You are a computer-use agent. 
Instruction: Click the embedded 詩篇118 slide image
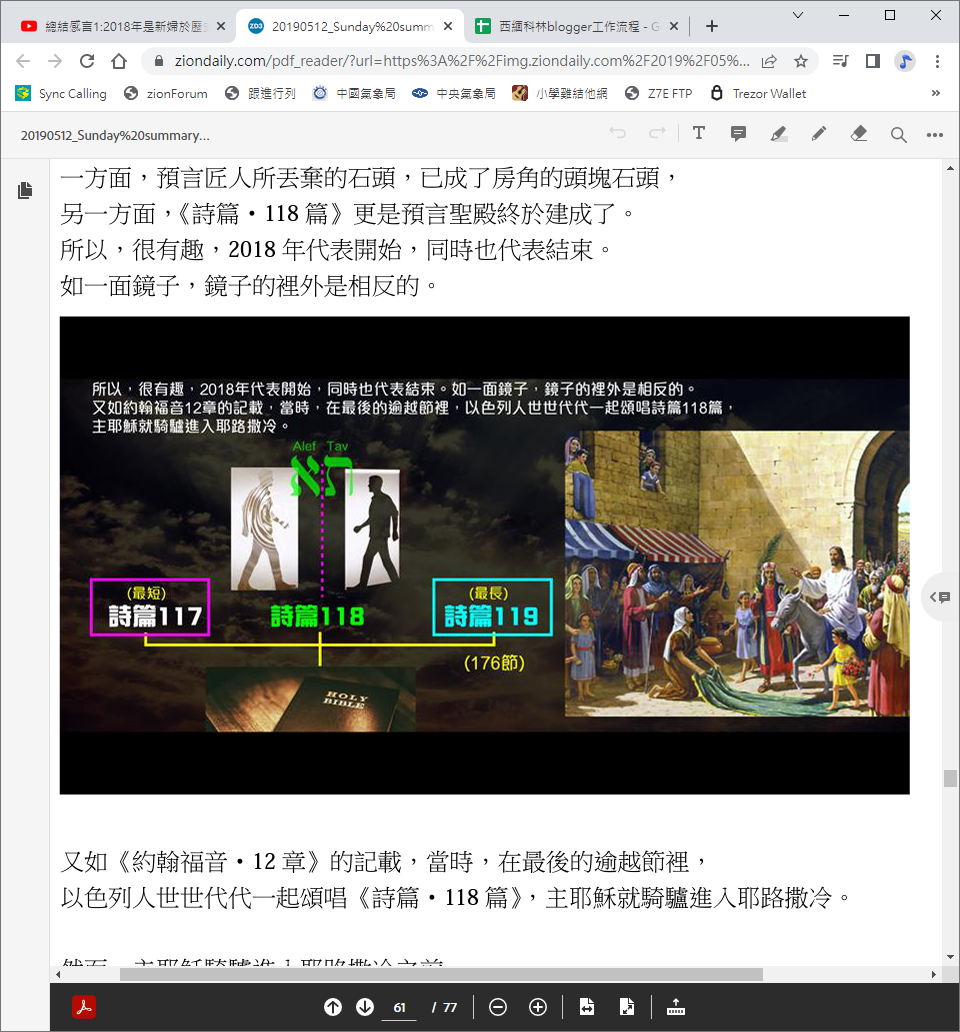click(485, 555)
